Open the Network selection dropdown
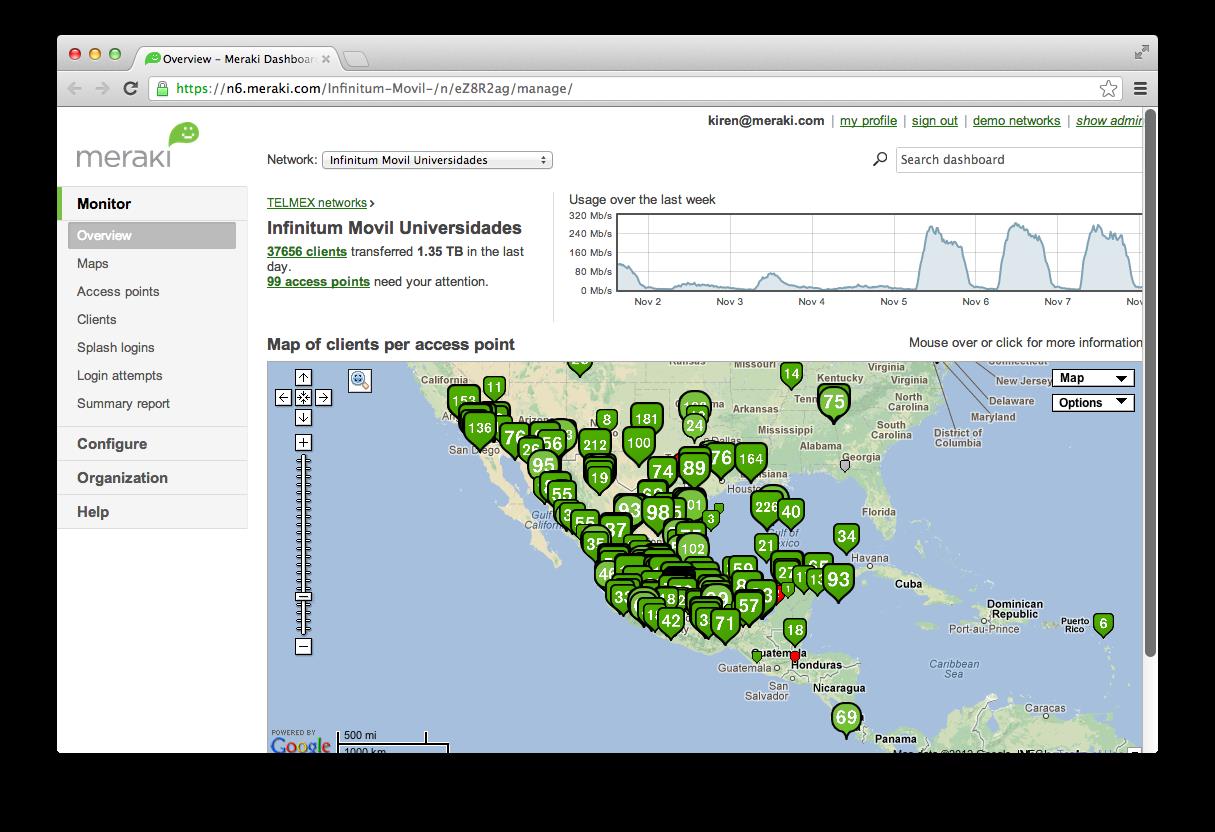The width and height of the screenshot is (1215, 832). 437,160
